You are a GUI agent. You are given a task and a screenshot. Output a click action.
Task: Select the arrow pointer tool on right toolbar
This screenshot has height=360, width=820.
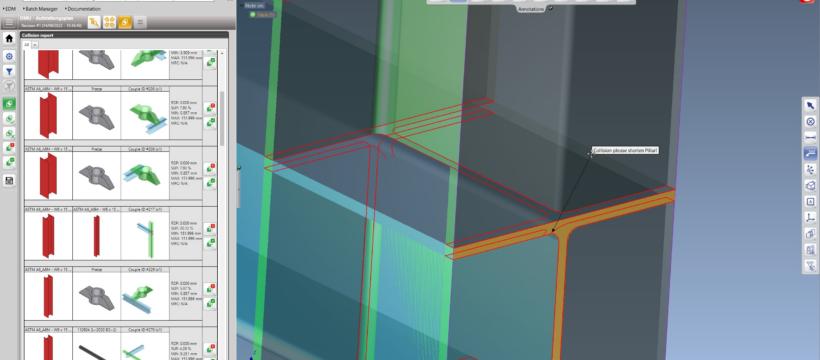(x=811, y=106)
